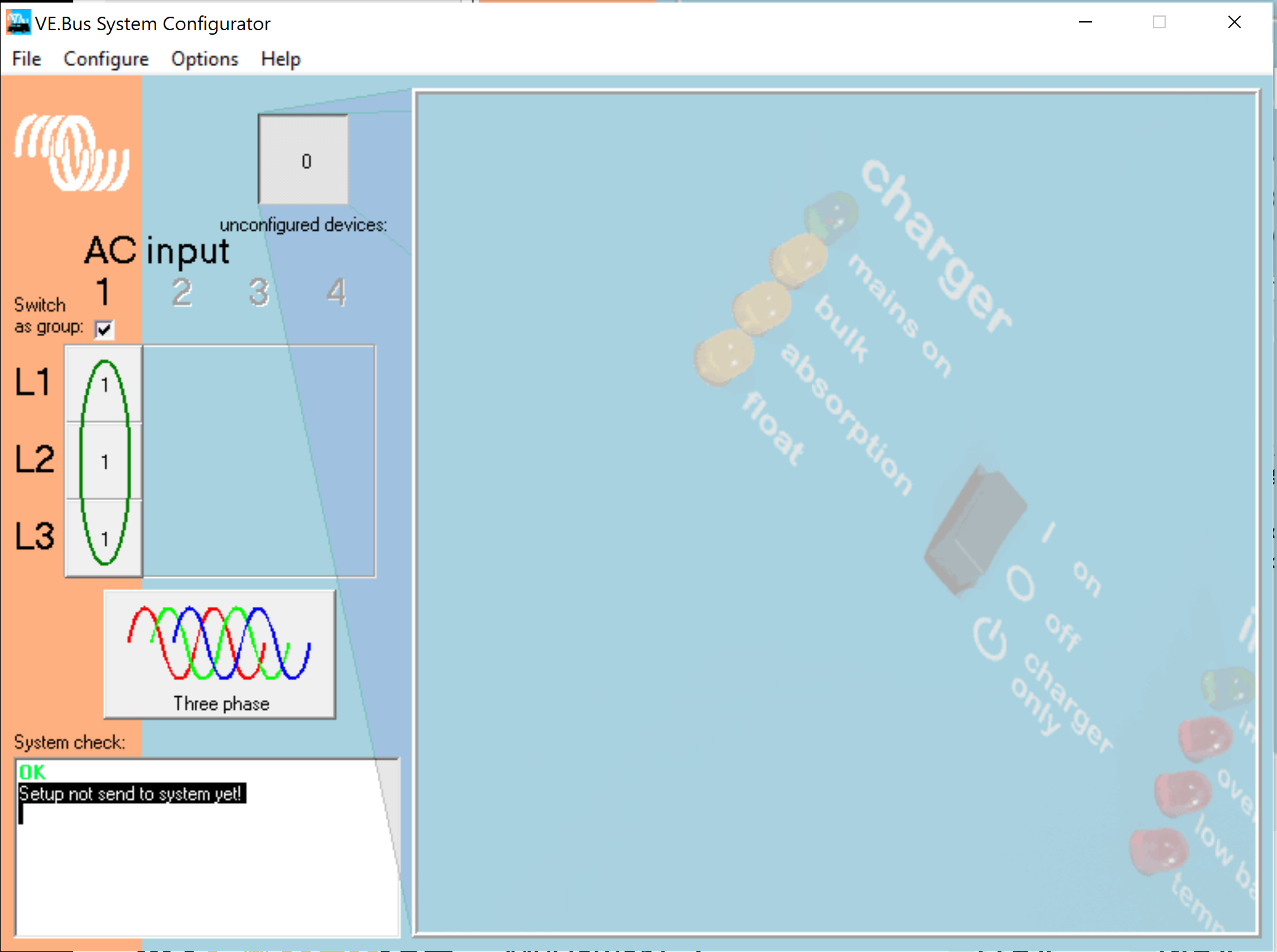This screenshot has height=952, width=1277.
Task: Maximize the VE.Bus System Configurator window
Action: click(x=1159, y=22)
